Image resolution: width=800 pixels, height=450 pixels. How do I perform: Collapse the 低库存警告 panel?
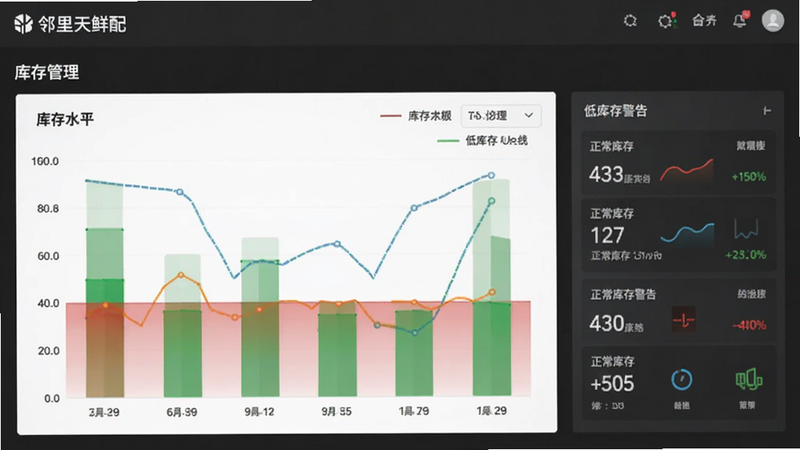coord(766,111)
